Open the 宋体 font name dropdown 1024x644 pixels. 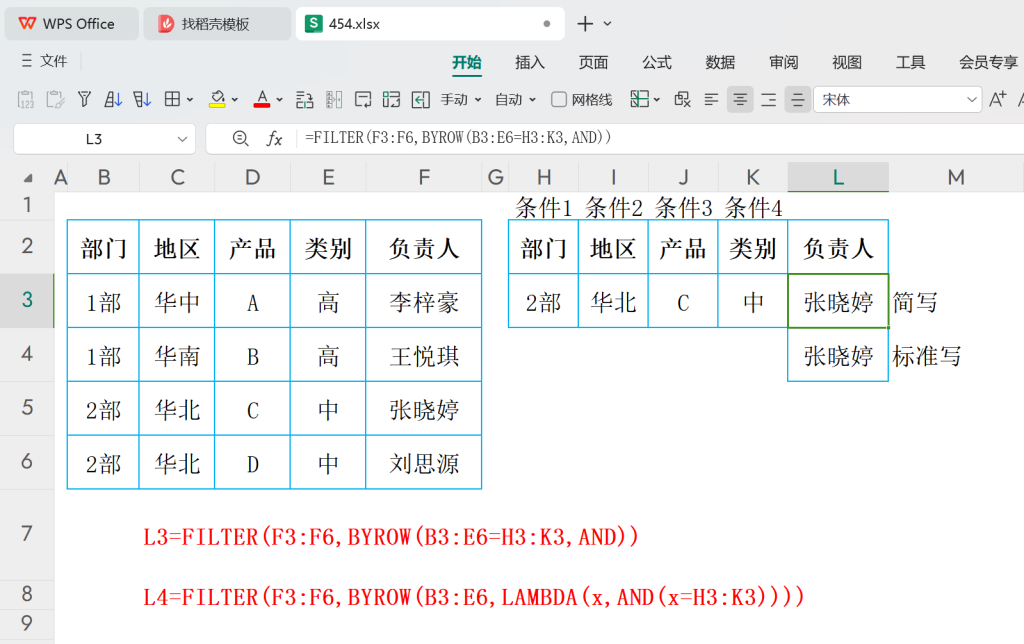[x=972, y=100]
